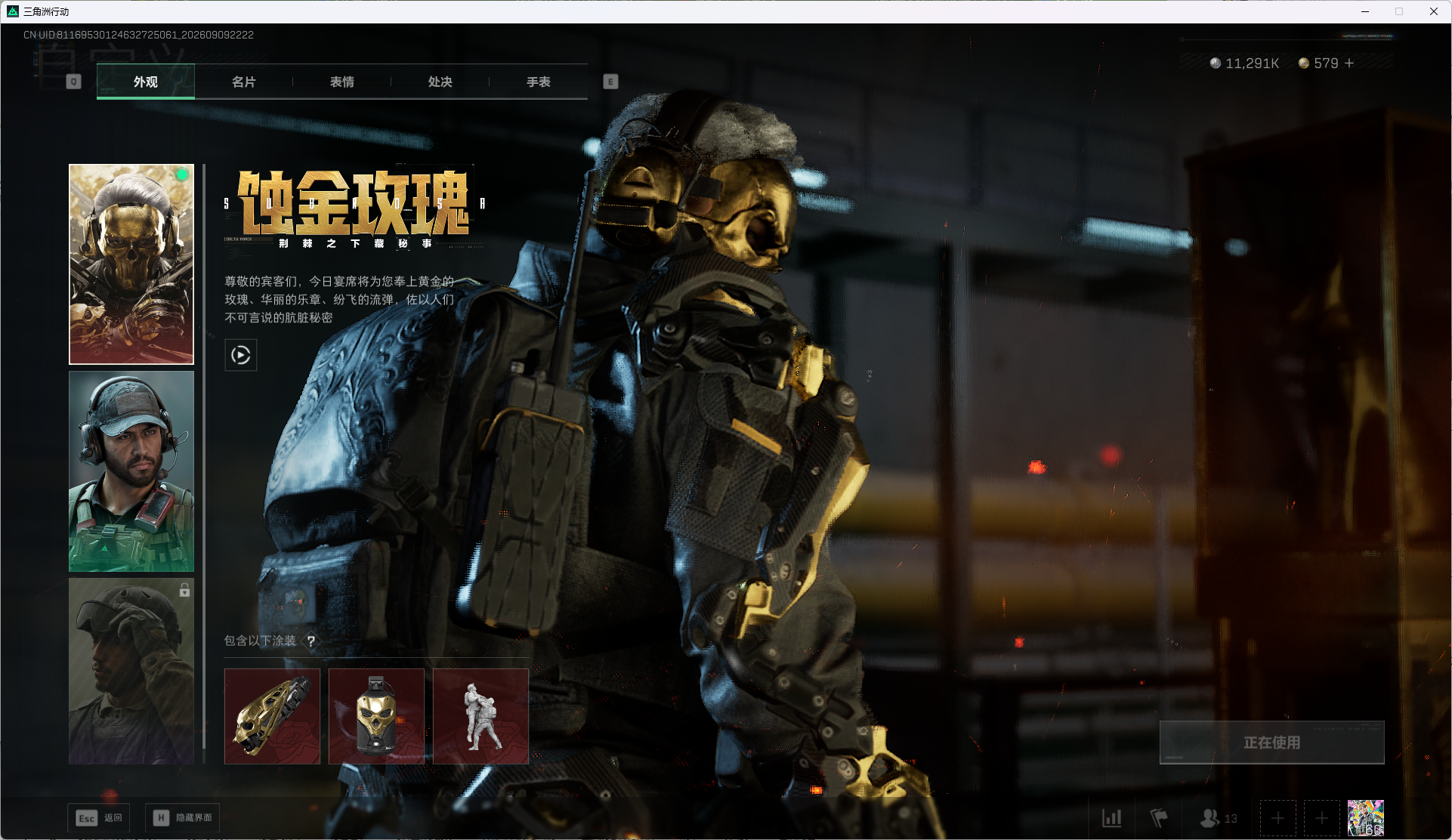Select the bearded operator with cap skin
1452x840 pixels.
click(131, 471)
